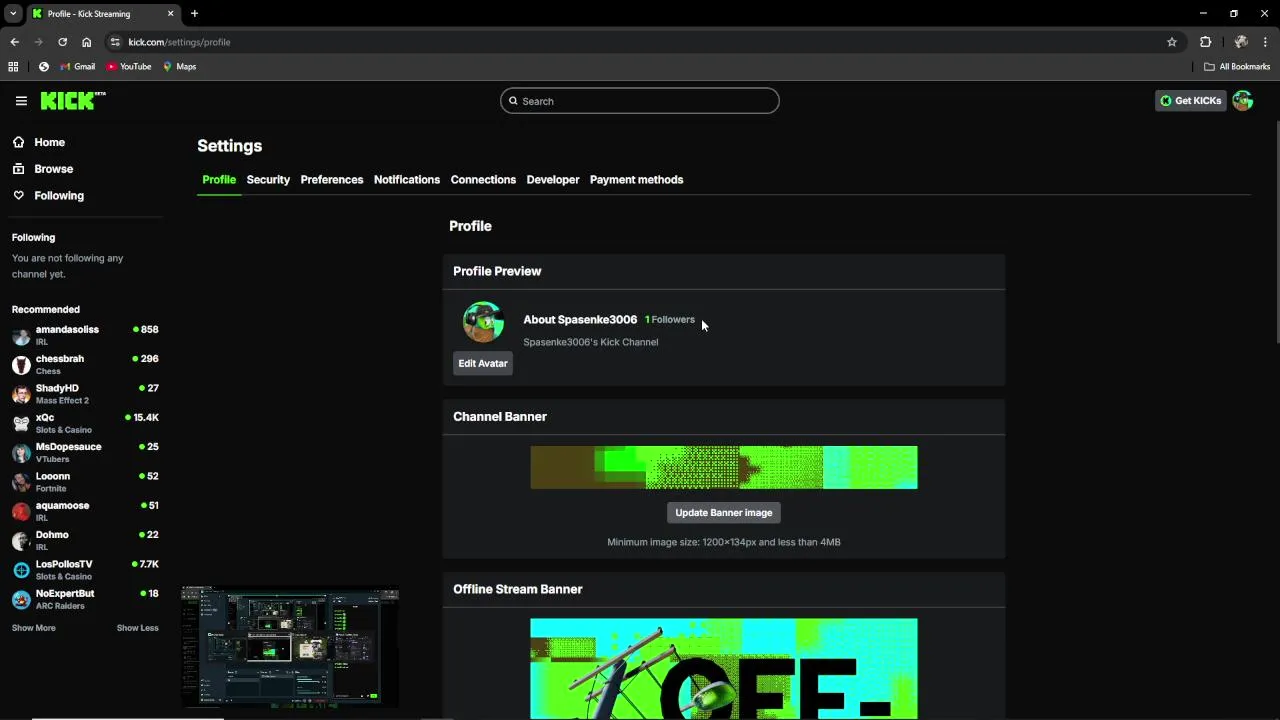Image resolution: width=1280 pixels, height=720 pixels.
Task: Switch to the Developer tab
Action: [553, 180]
